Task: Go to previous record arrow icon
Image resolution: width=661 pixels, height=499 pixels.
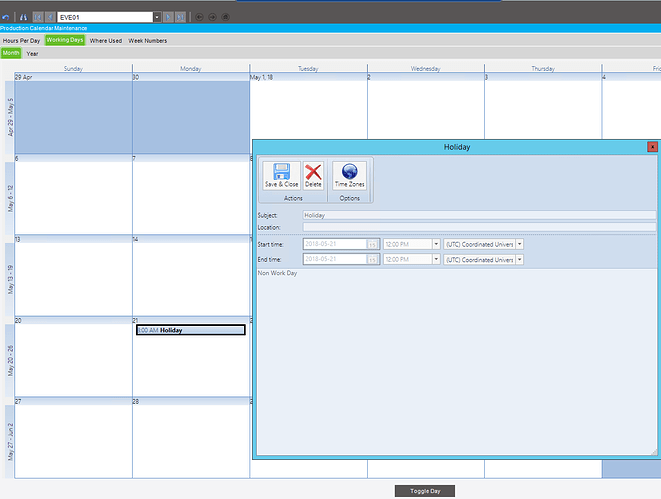Action: 50,17
